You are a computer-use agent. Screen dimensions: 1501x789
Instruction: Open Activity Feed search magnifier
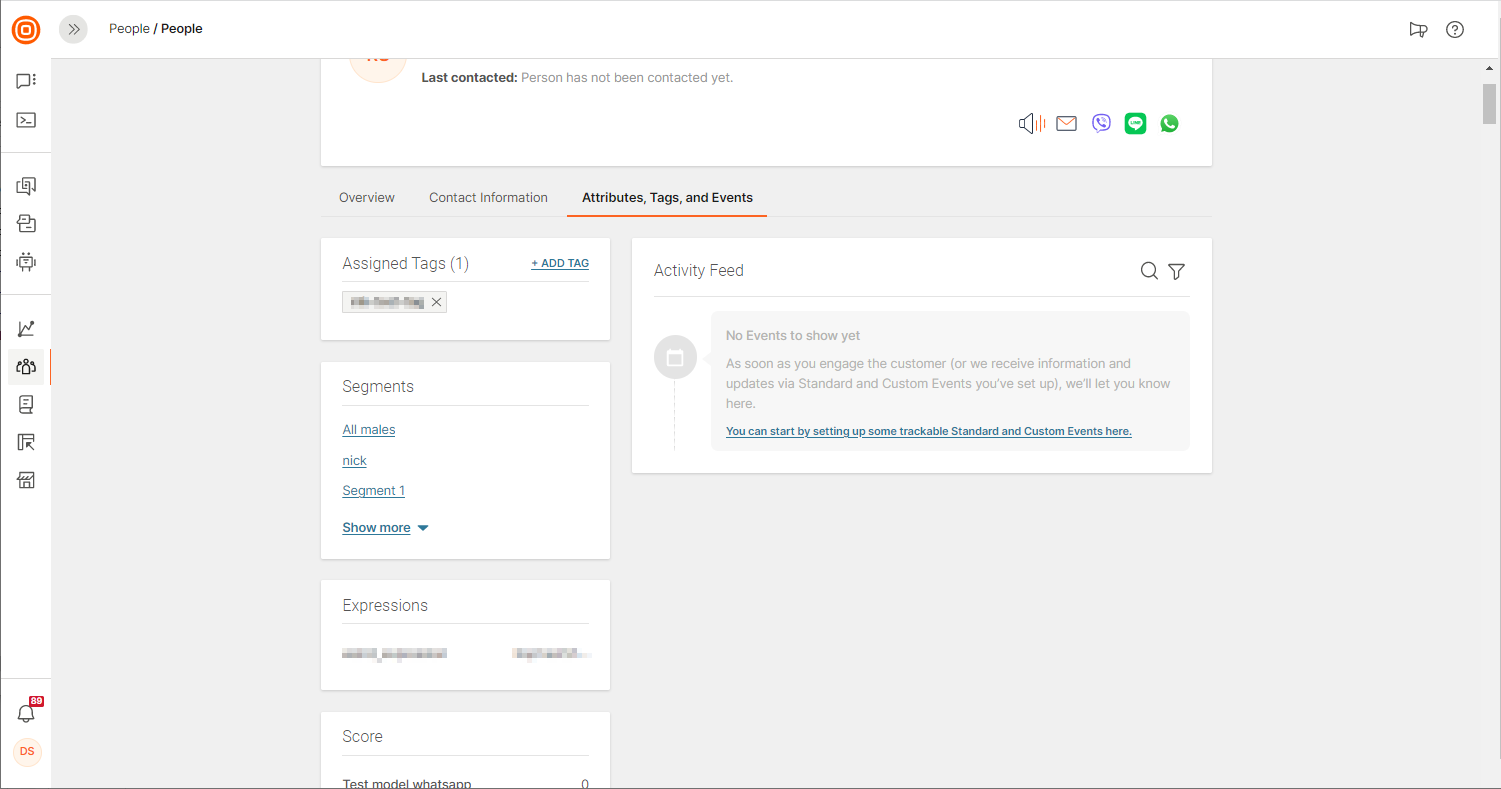tap(1149, 271)
